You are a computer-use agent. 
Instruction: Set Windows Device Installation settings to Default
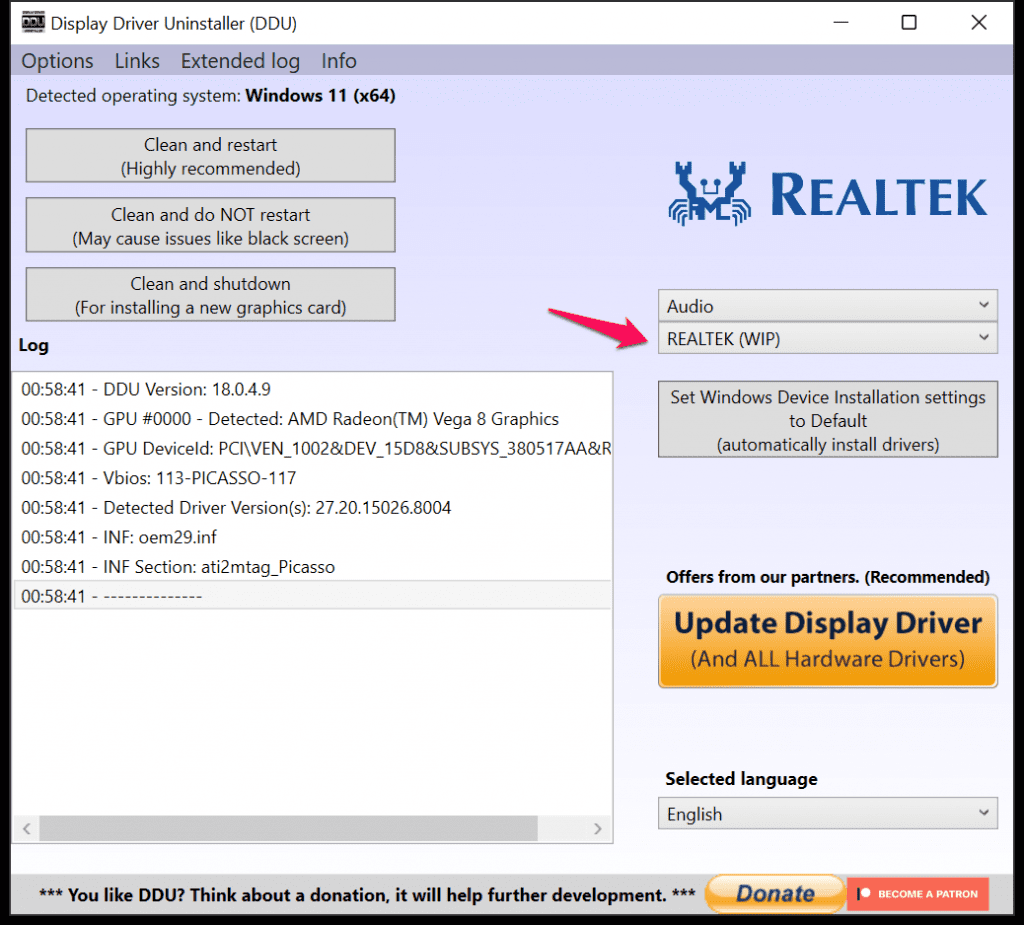[x=827, y=419]
